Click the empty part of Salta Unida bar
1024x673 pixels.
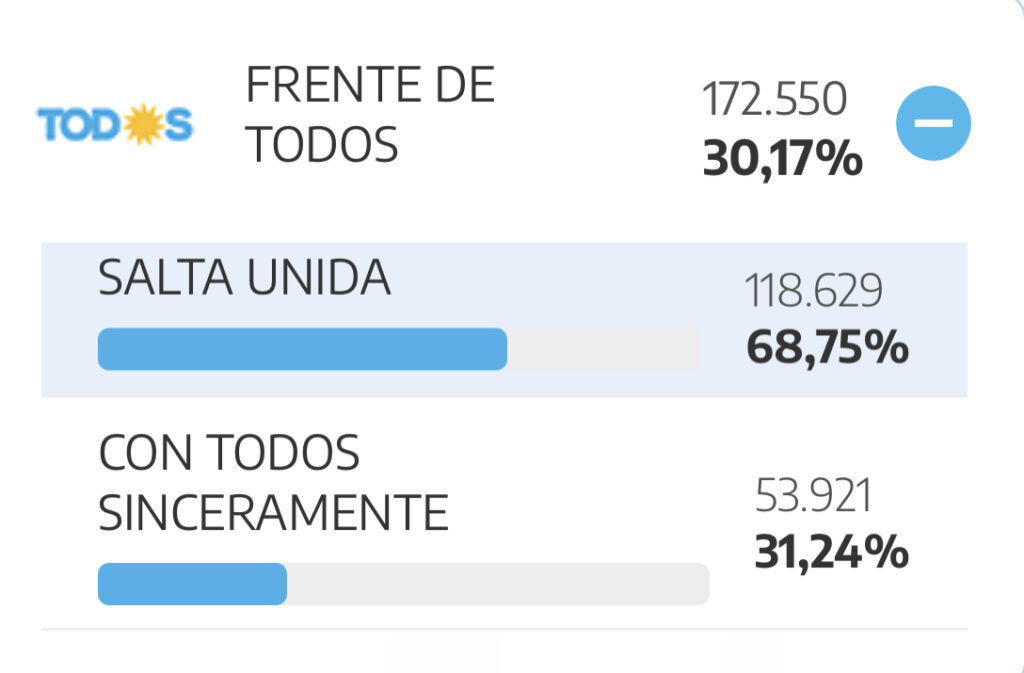tap(603, 349)
